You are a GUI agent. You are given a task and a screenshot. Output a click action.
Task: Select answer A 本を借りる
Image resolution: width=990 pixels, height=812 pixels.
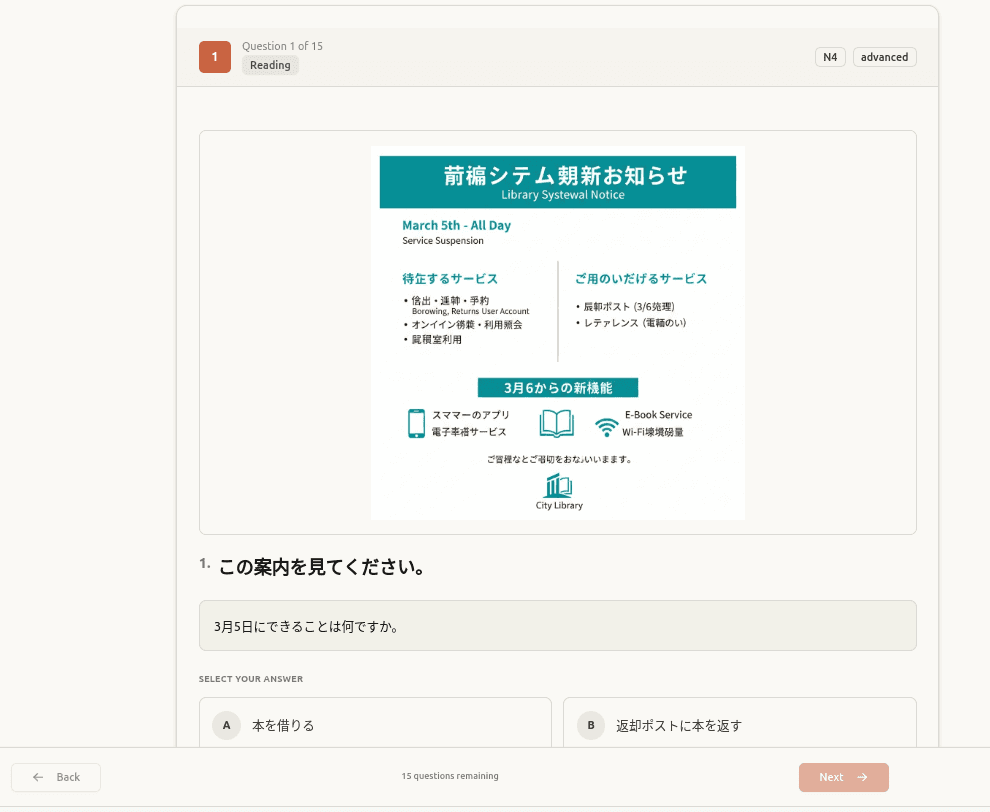pyautogui.click(x=375, y=724)
